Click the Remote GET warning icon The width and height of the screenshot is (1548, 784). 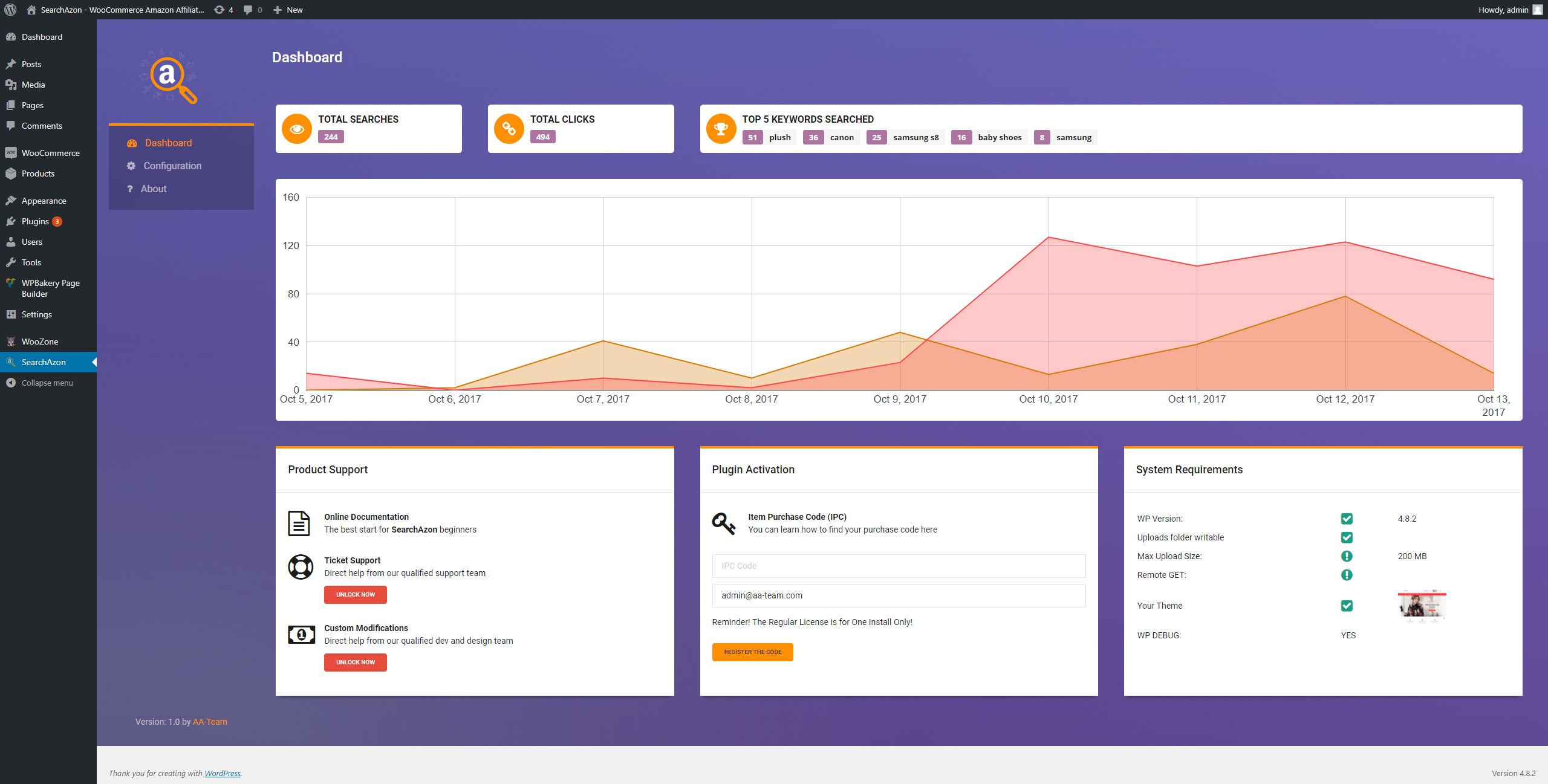tap(1347, 575)
